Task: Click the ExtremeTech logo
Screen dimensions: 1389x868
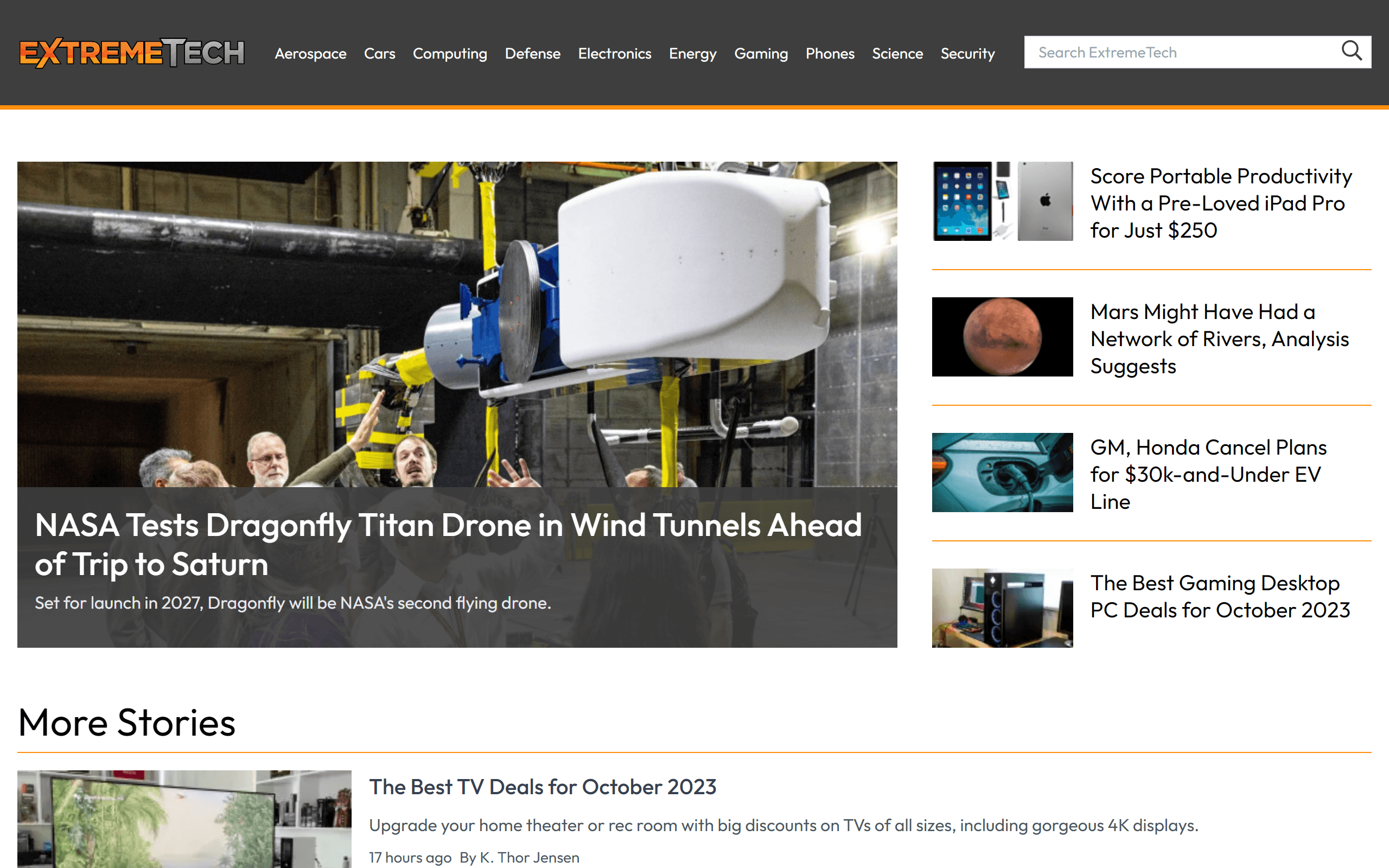Action: pyautogui.click(x=132, y=53)
